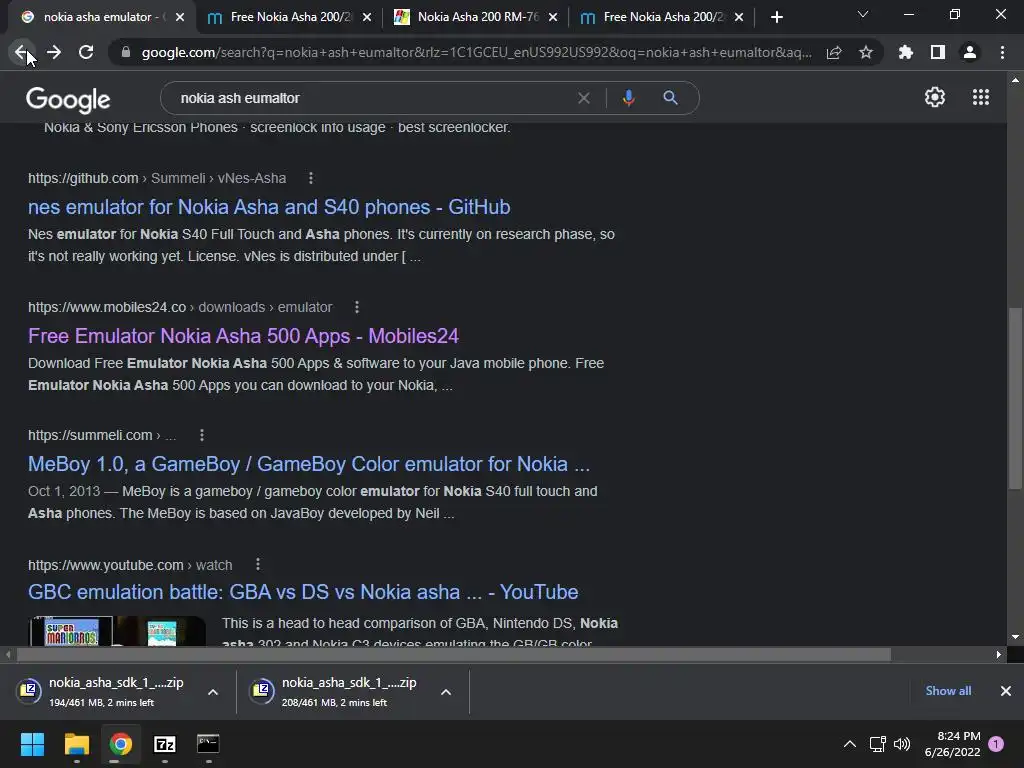Click the Google logo
The image size is (1024, 768).
(68, 99)
